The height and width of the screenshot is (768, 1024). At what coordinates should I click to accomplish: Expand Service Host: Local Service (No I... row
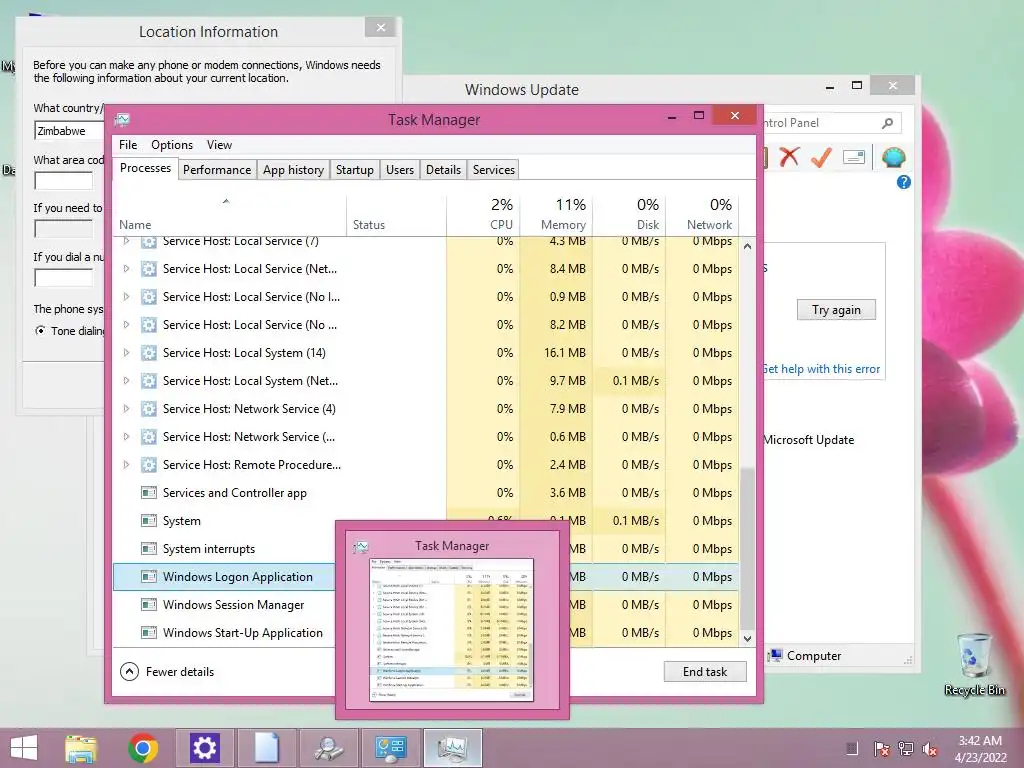click(127, 296)
